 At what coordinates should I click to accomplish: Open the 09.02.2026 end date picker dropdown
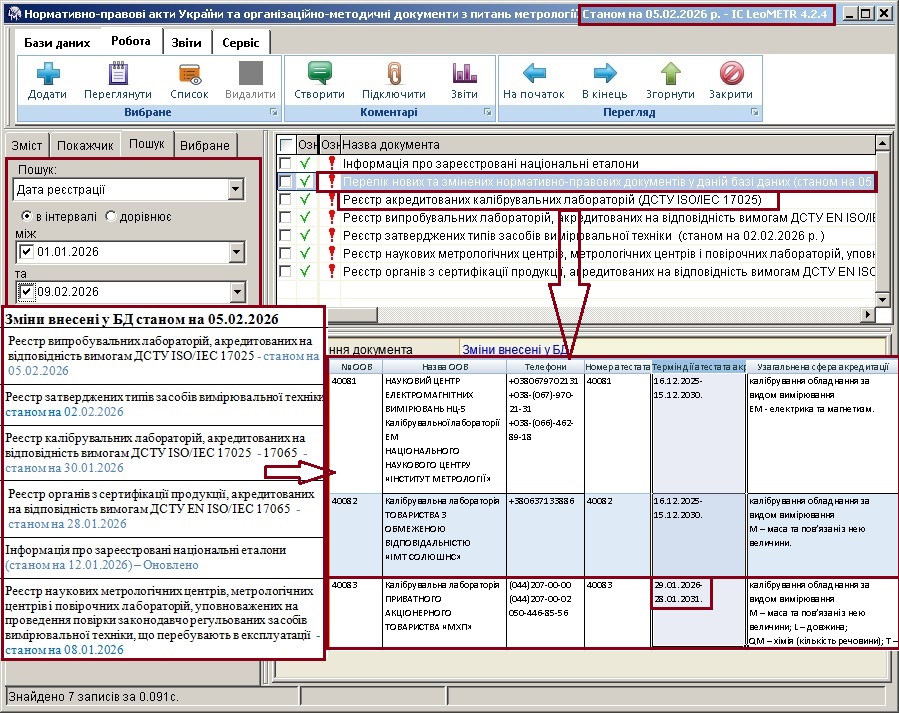pyautogui.click(x=235, y=292)
